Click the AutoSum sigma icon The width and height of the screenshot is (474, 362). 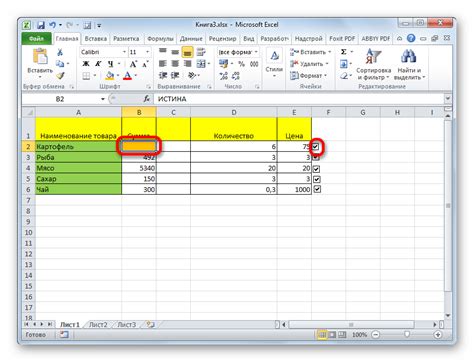click(344, 52)
